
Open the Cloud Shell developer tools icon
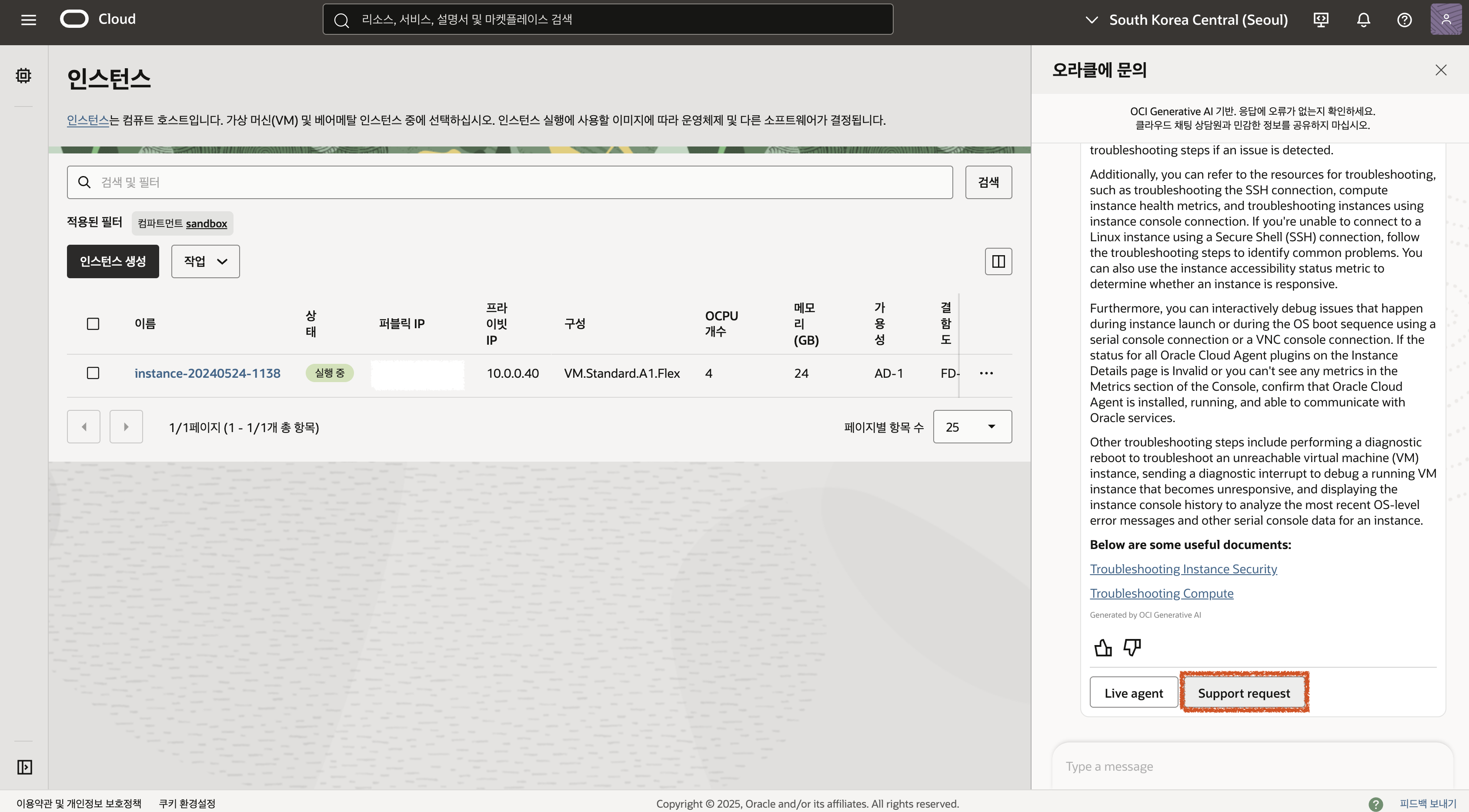point(1321,20)
